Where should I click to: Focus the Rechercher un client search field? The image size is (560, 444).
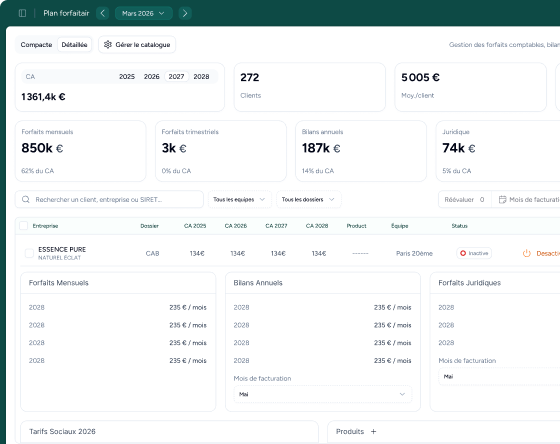click(x=109, y=199)
